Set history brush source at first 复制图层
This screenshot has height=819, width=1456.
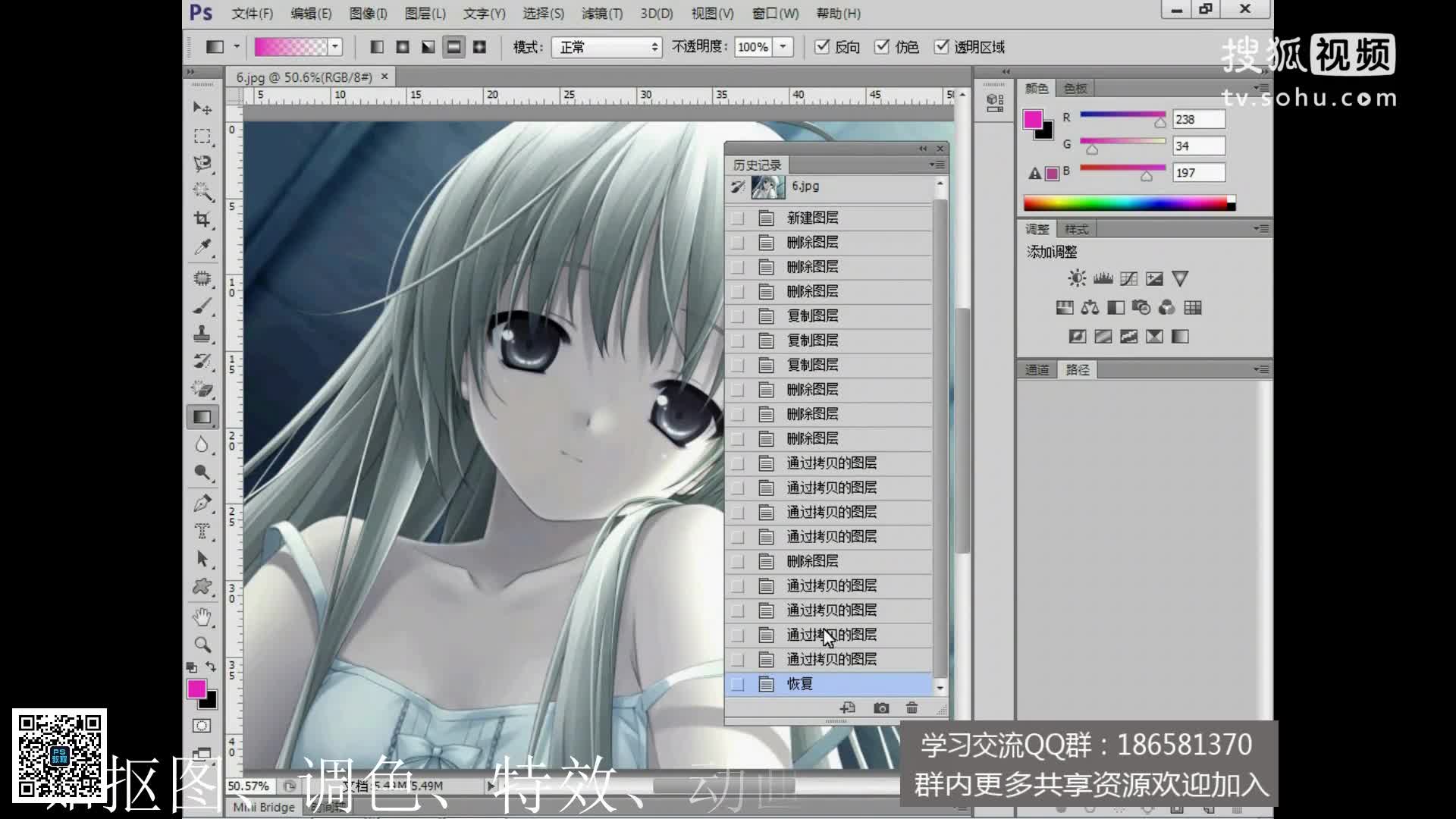(737, 316)
